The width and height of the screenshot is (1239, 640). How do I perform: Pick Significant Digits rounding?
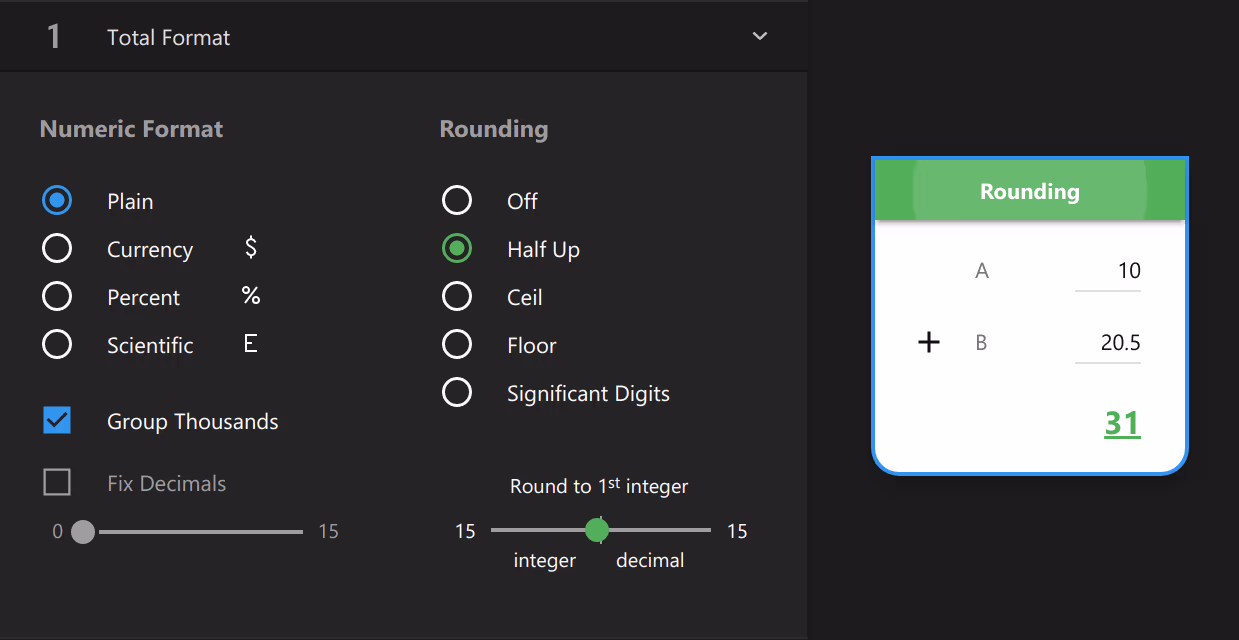pos(457,393)
